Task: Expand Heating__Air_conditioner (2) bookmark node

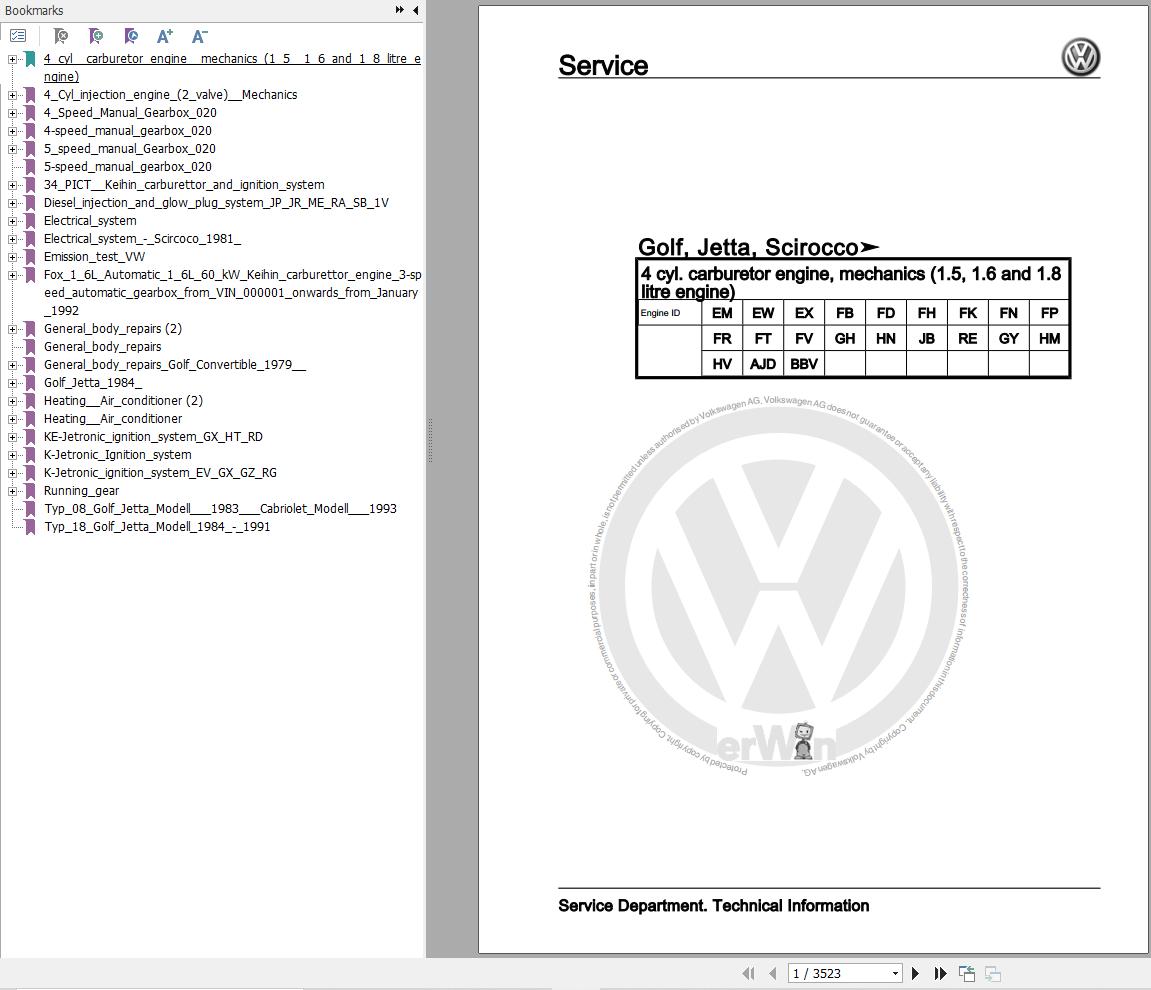Action: coord(12,401)
